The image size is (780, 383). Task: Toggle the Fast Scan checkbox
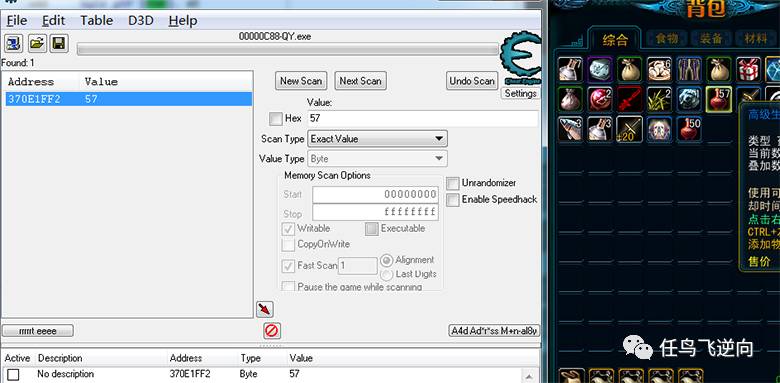[288, 266]
